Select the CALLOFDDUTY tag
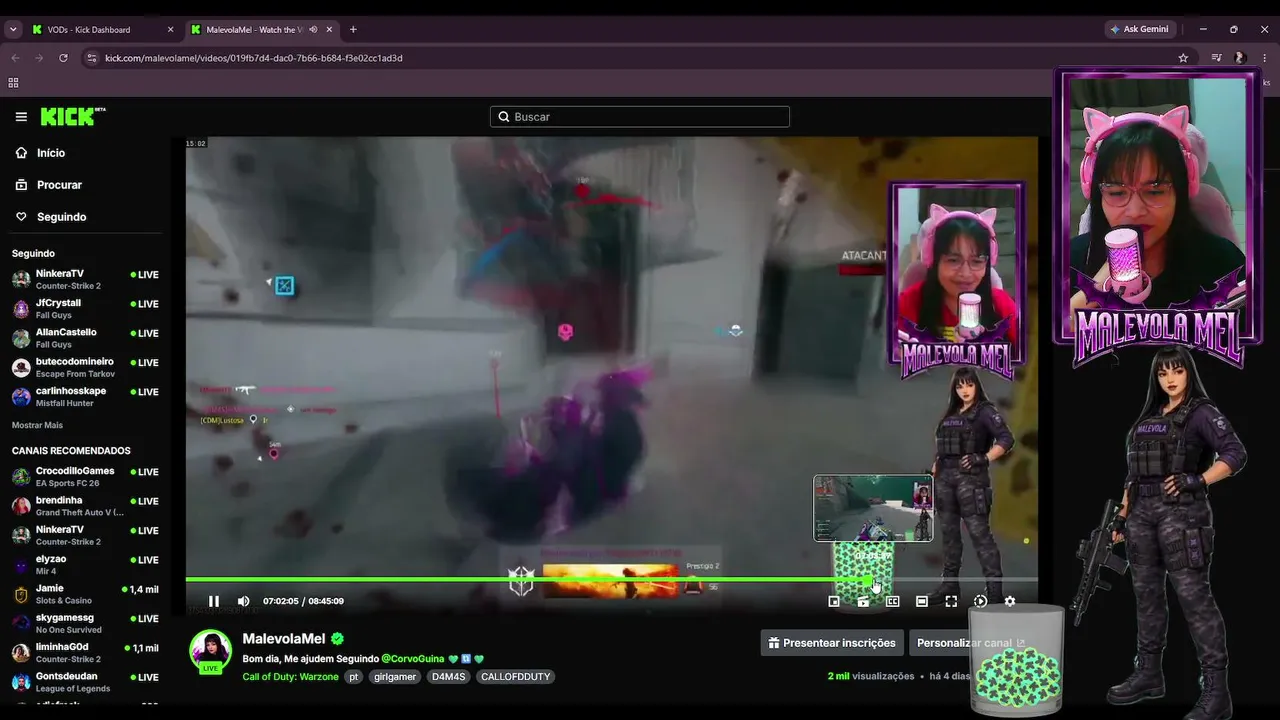The height and width of the screenshot is (720, 1280). 515,677
